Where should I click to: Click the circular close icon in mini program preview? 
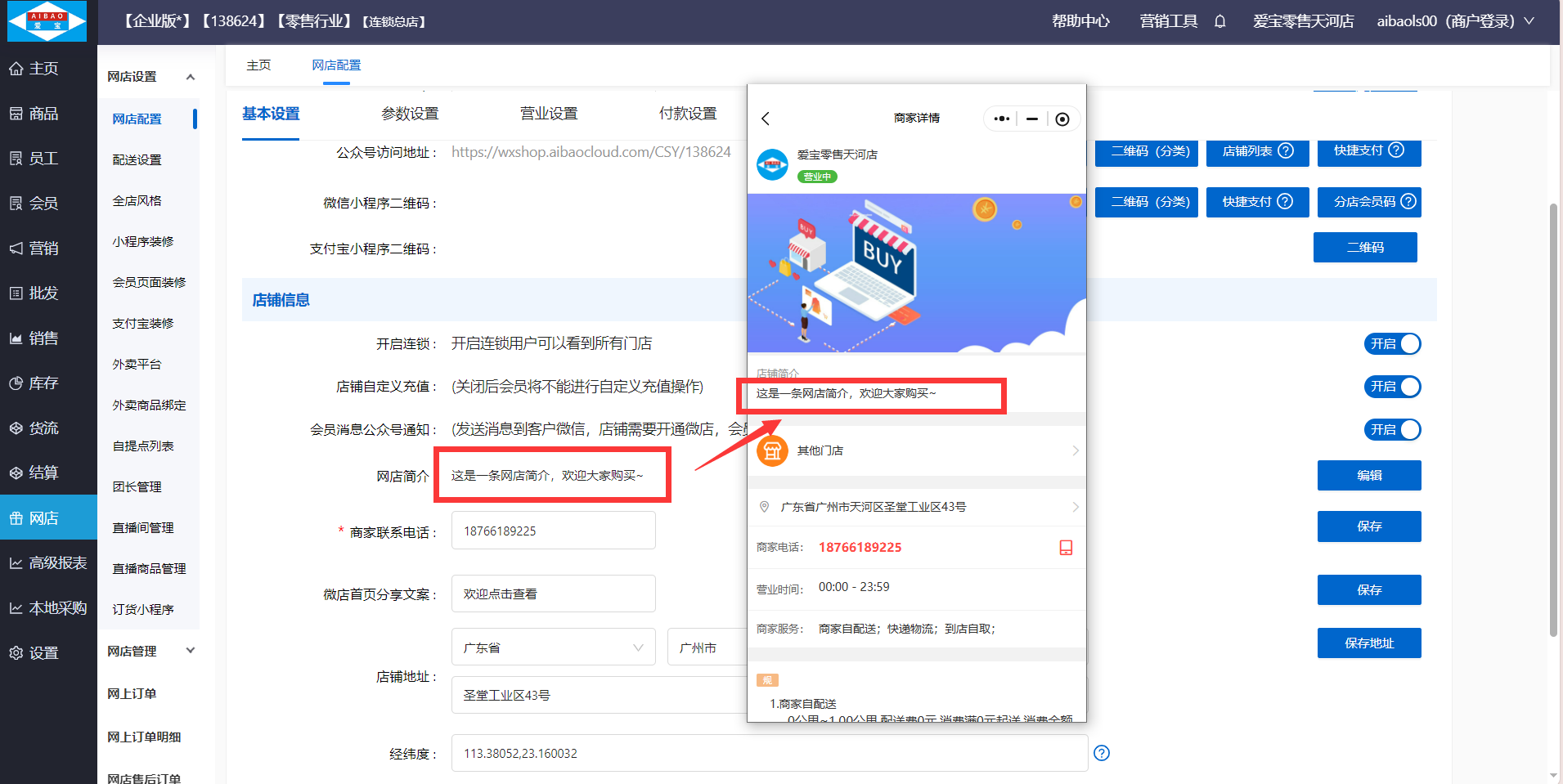1062,119
